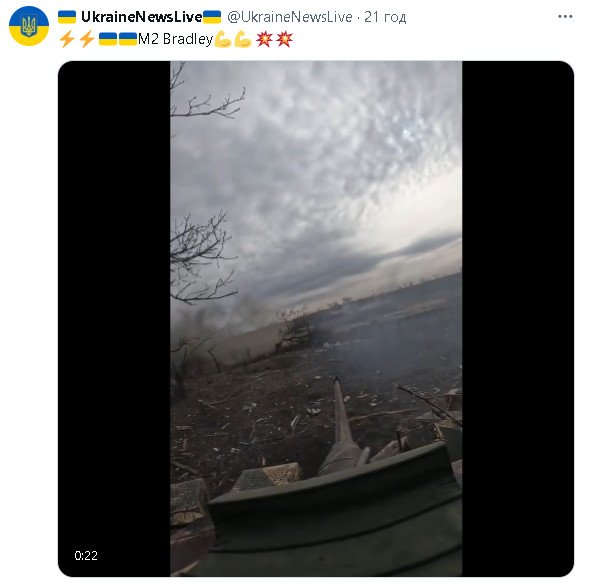Click the second flexed biceps emoji
Screen dimensions: 590x588
point(243,40)
